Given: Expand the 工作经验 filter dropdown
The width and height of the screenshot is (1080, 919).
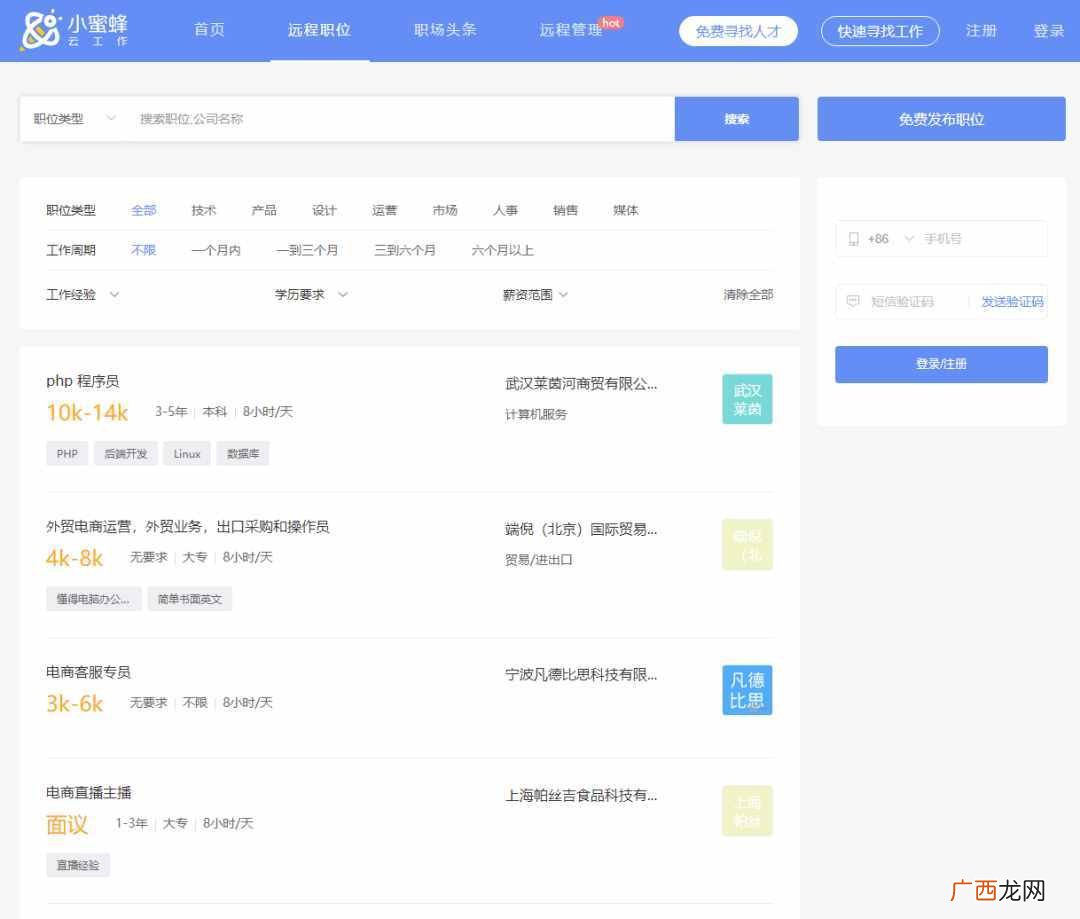Looking at the screenshot, I should (83, 295).
